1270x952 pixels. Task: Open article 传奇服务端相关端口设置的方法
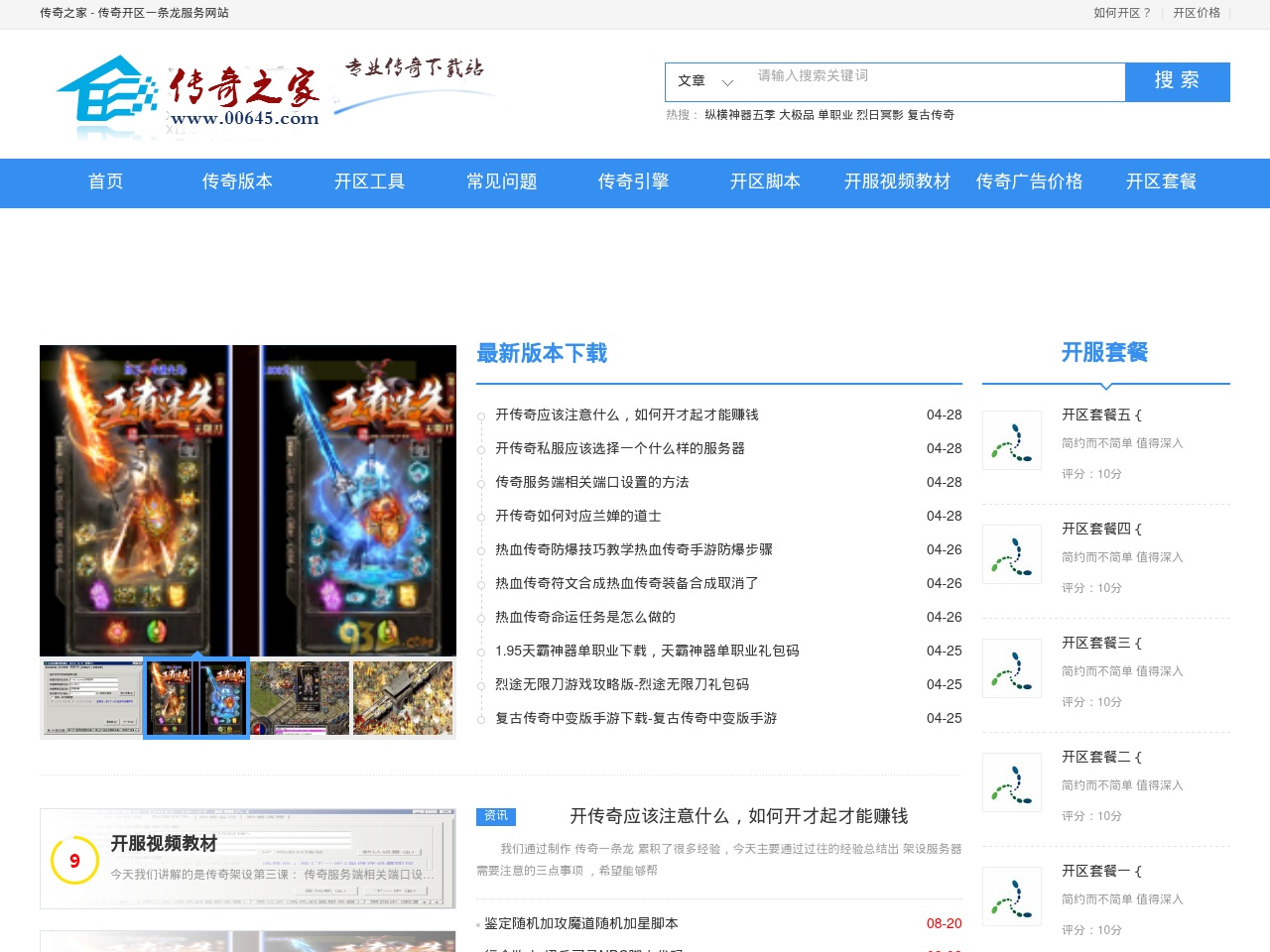pyautogui.click(x=592, y=483)
